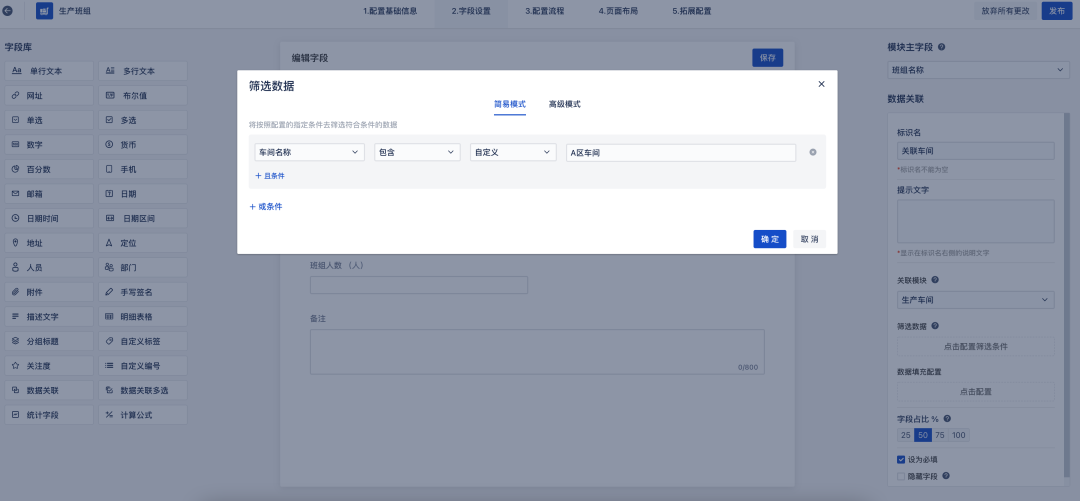
Task: Click the back arrow icon at top left
Action: 8,11
